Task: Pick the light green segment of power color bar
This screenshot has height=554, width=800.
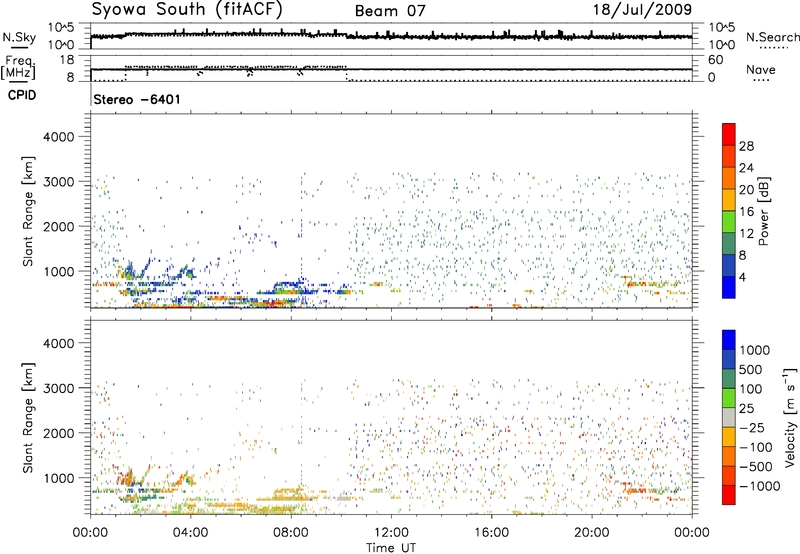Action: [x=729, y=222]
